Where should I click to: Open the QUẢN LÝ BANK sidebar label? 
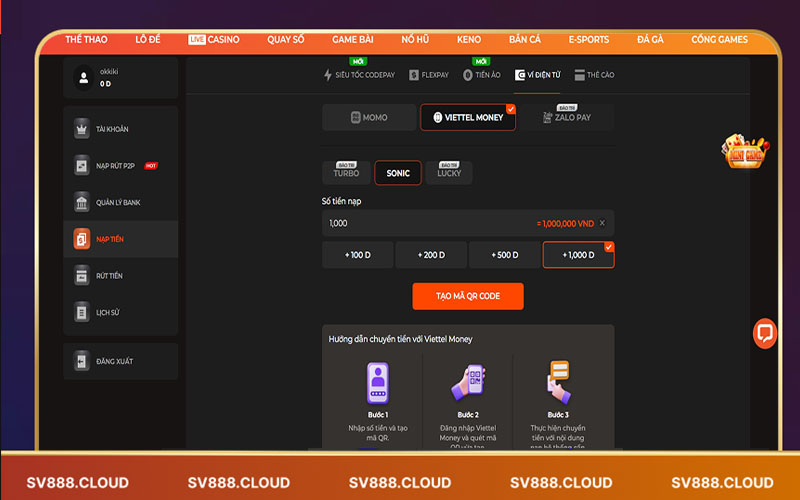(118, 203)
